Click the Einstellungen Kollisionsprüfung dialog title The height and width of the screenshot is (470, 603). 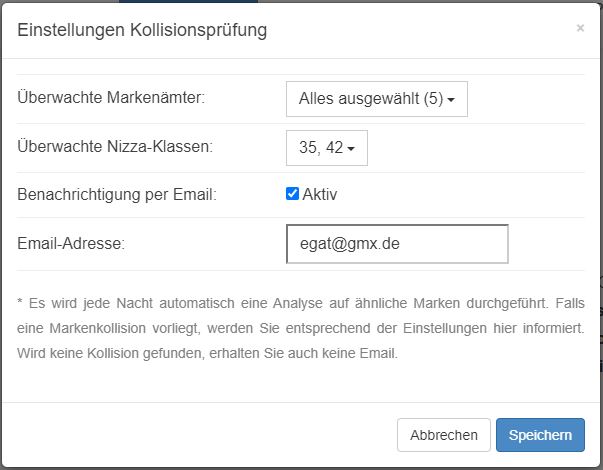142,30
